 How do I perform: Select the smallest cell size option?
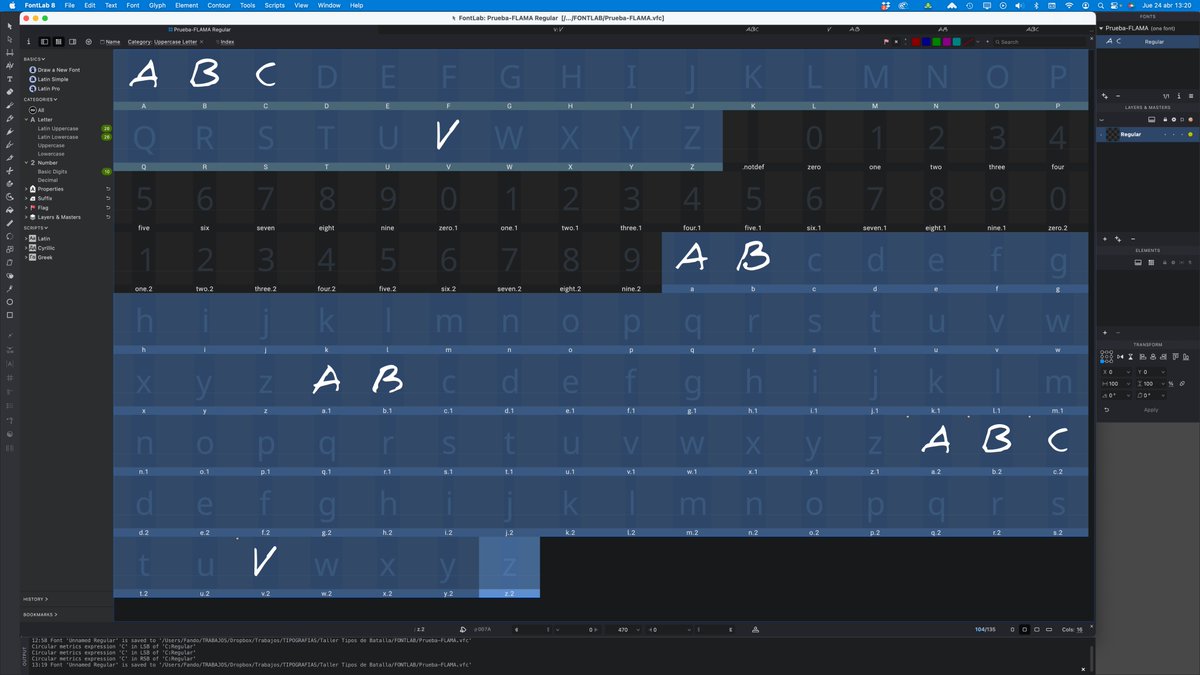1013,629
